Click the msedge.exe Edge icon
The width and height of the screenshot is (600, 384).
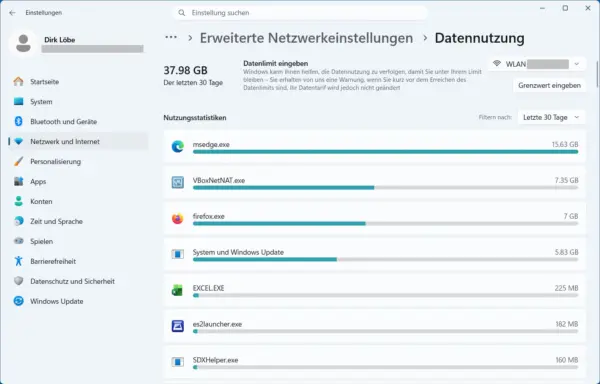(178, 146)
